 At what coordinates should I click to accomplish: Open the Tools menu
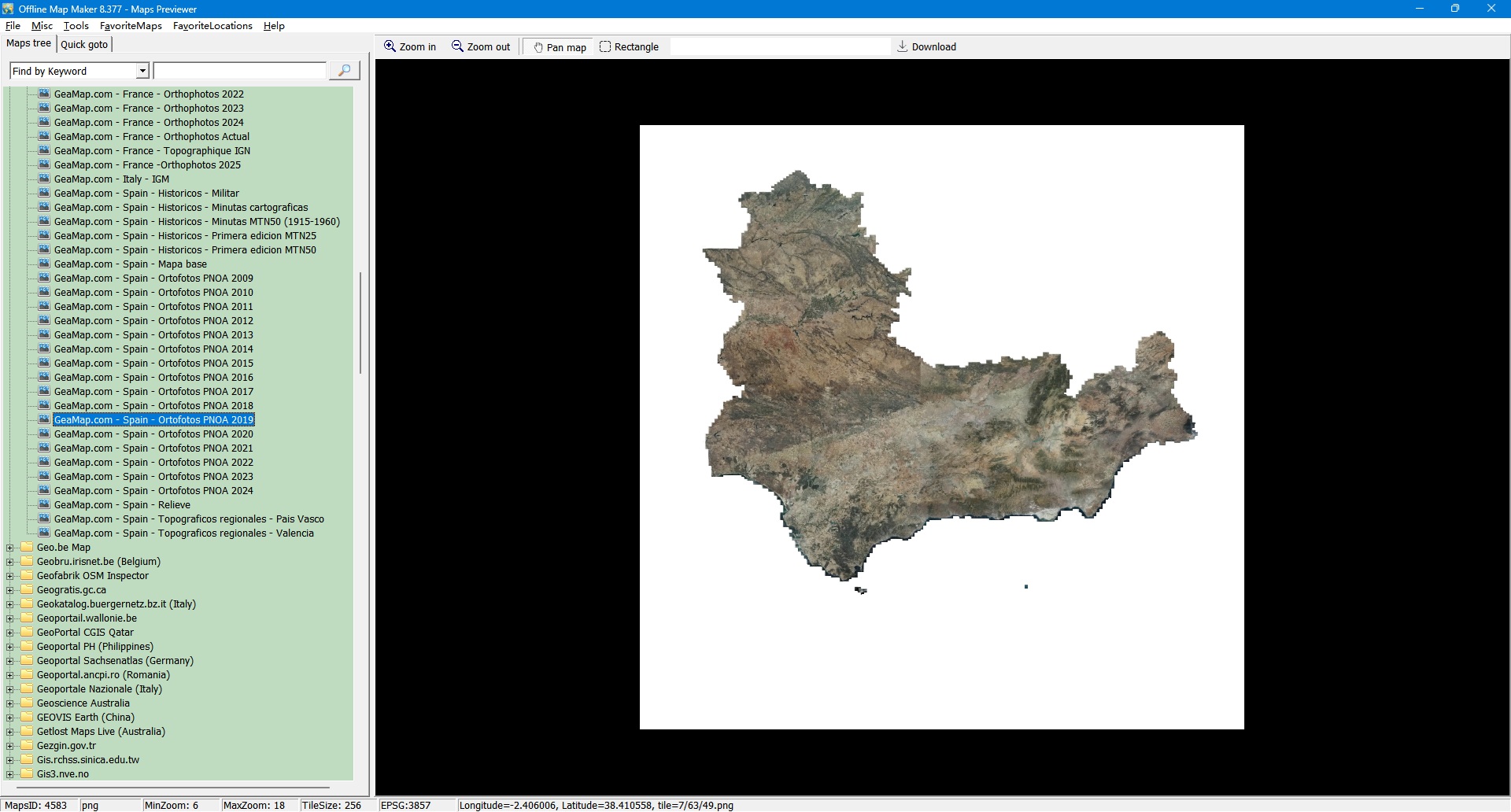(76, 26)
